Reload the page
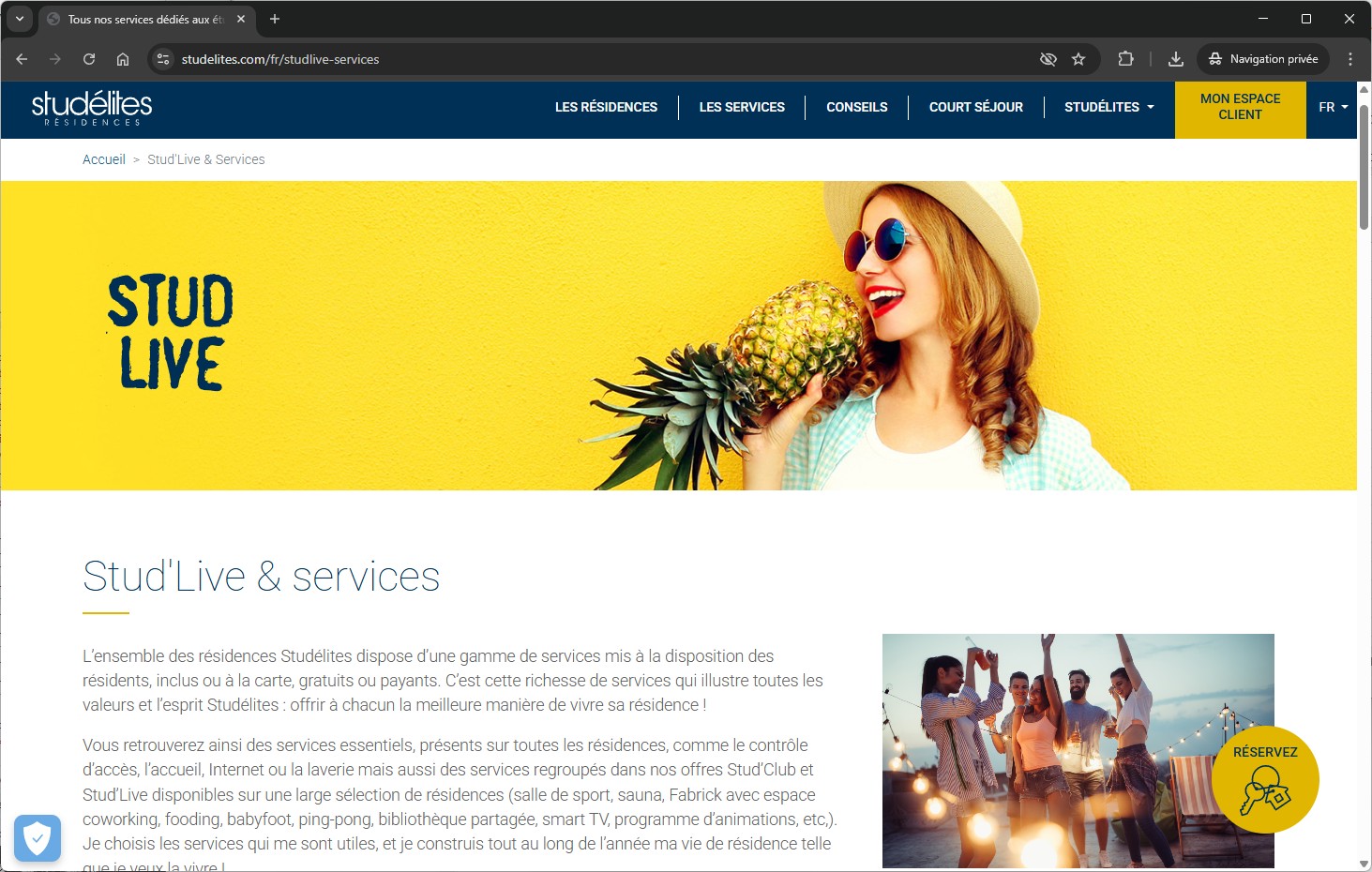This screenshot has width=1372, height=872. pos(89,59)
